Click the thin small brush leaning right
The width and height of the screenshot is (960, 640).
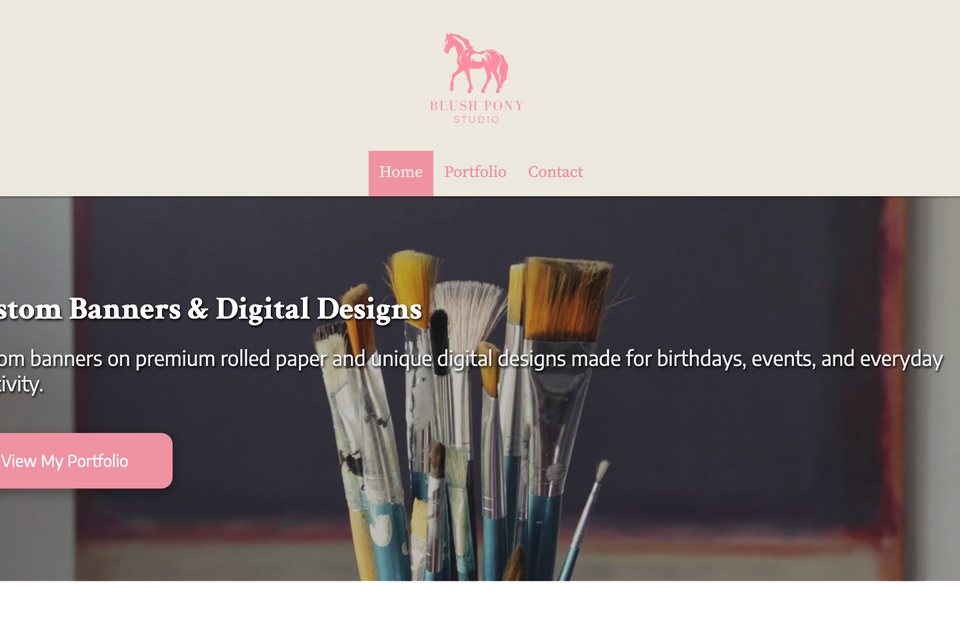(585, 514)
